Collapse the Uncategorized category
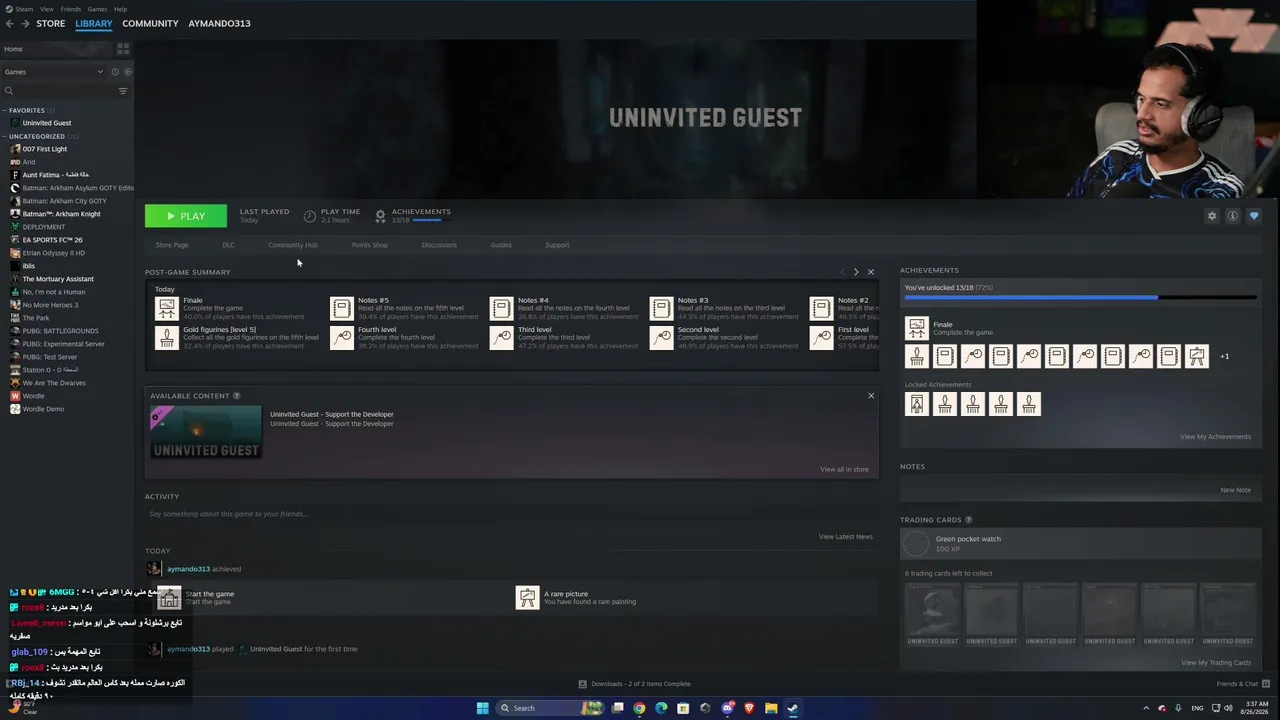Viewport: 1280px width, 720px height. pyautogui.click(x=5, y=137)
